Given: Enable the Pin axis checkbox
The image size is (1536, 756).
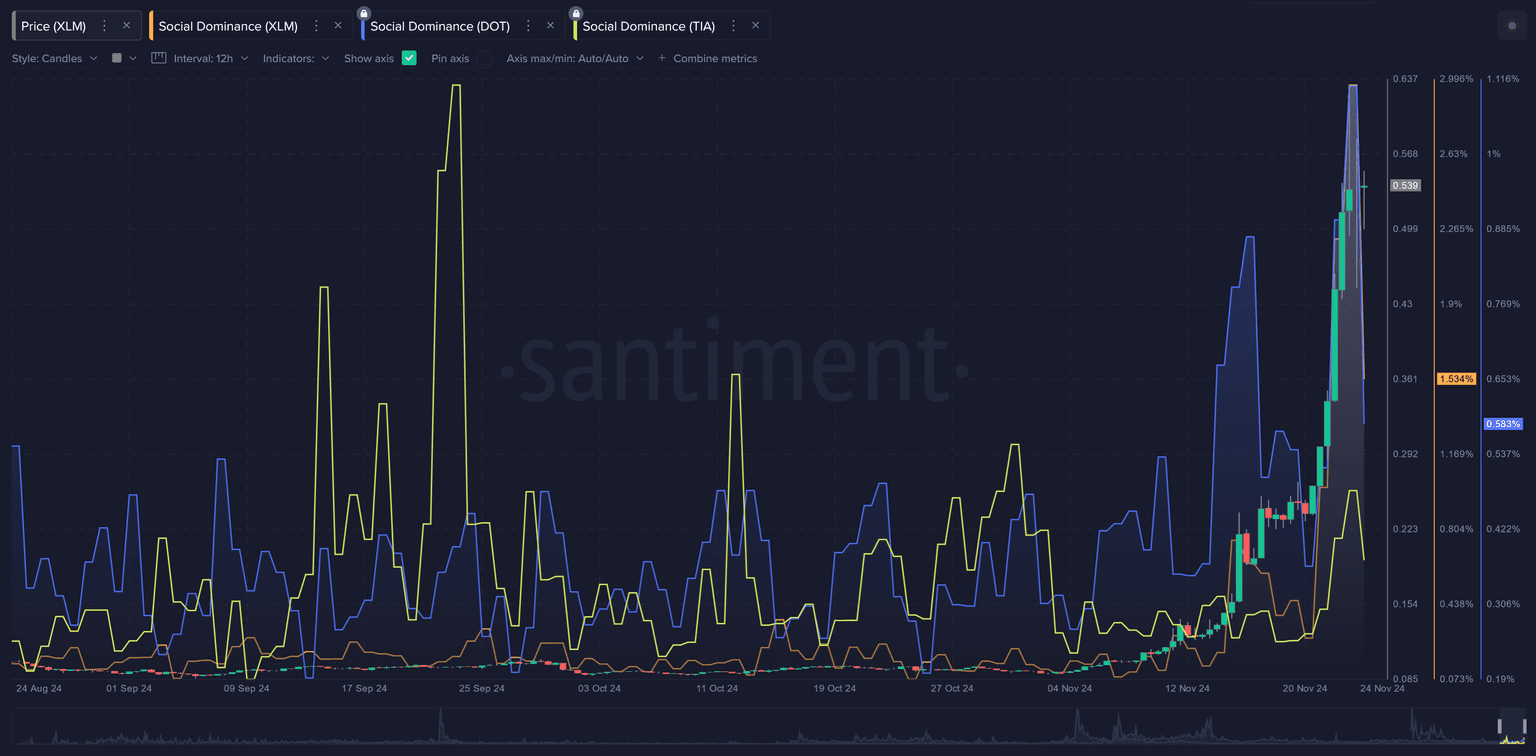Looking at the screenshot, I should [484, 58].
